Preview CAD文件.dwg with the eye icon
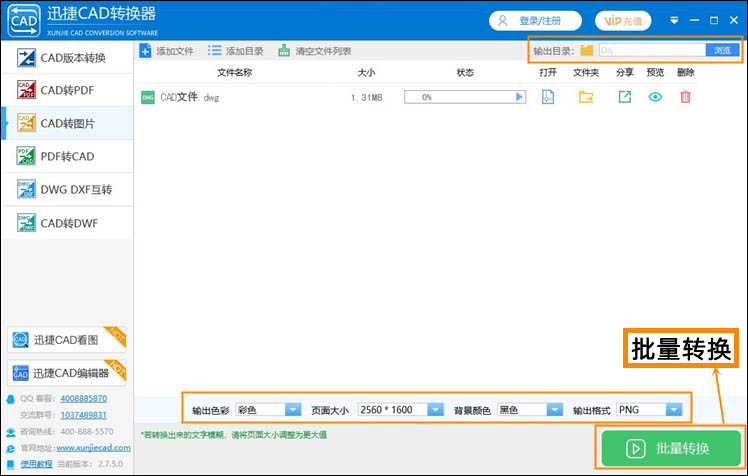This screenshot has height=476, width=748. [655, 97]
